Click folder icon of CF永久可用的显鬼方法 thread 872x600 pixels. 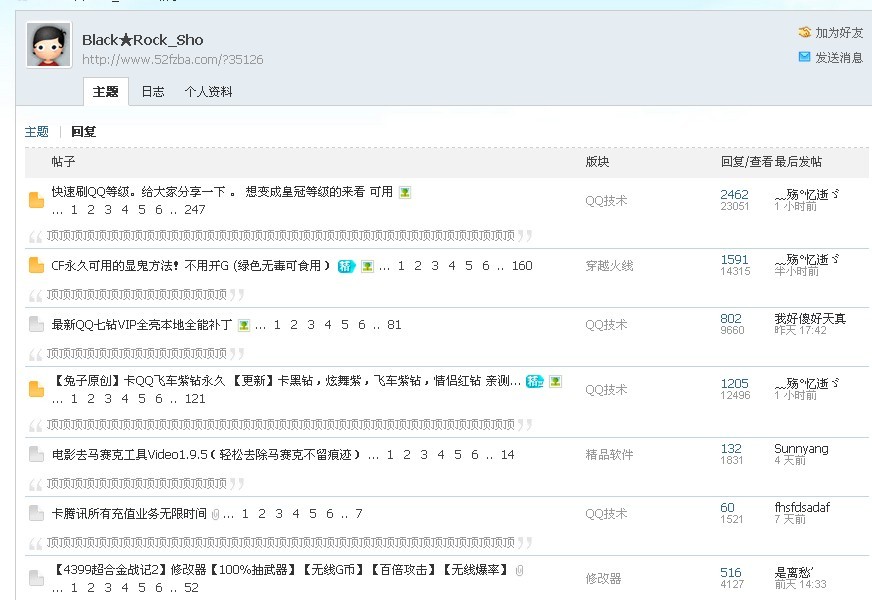pos(37,266)
